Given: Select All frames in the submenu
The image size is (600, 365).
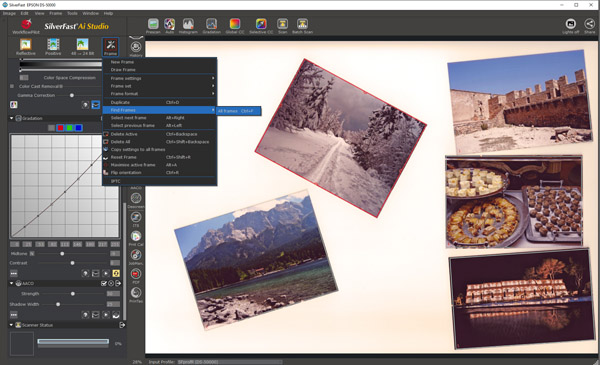Looking at the screenshot, I should [x=239, y=111].
